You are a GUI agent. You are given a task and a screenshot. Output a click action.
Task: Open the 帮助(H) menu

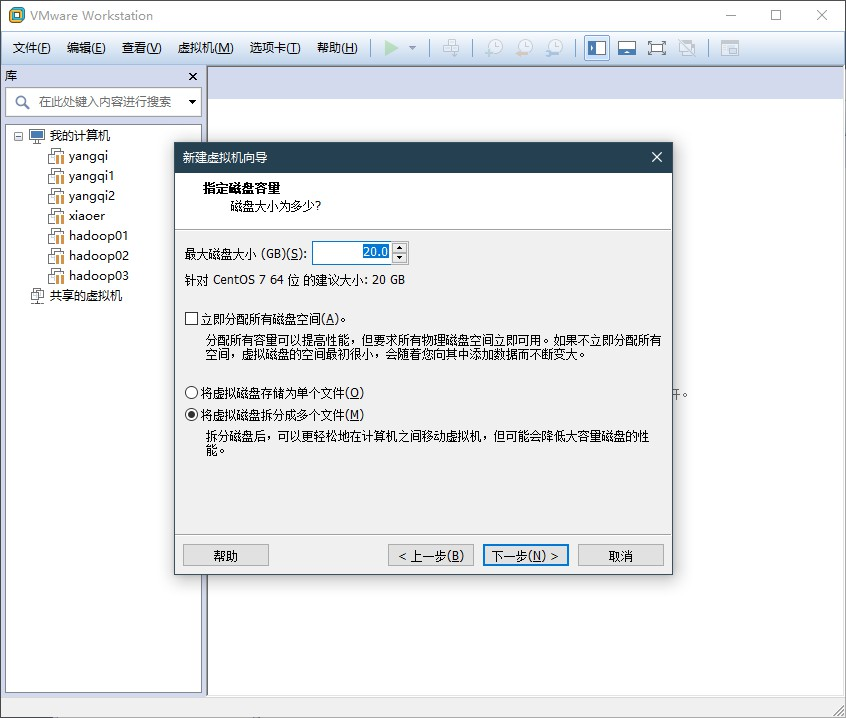pos(337,48)
